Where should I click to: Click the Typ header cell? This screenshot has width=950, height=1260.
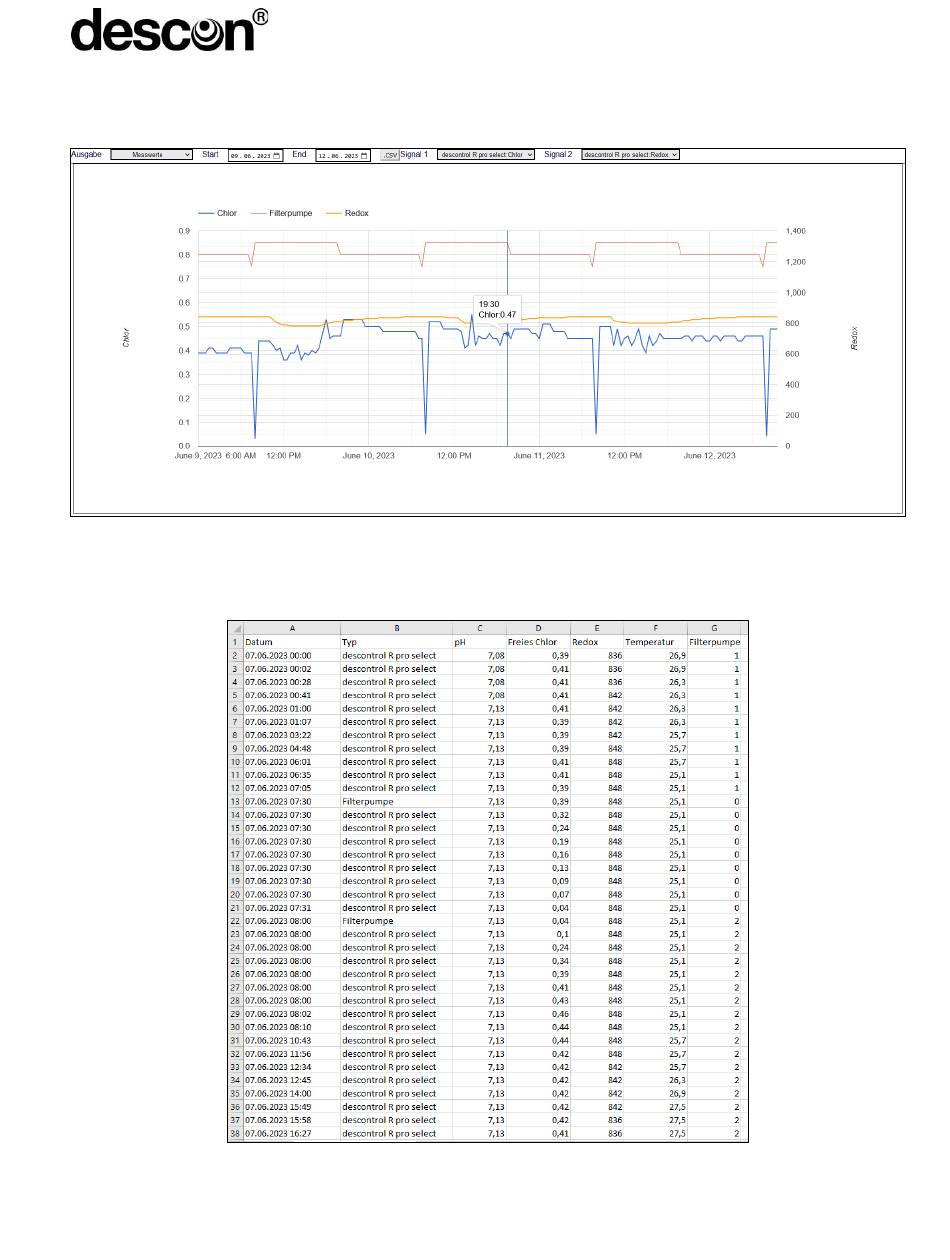click(x=396, y=642)
